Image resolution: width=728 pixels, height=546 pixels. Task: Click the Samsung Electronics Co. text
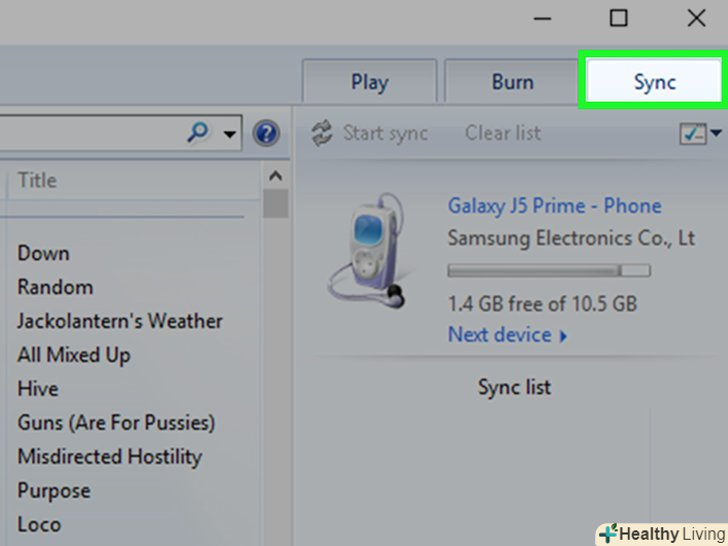(571, 238)
